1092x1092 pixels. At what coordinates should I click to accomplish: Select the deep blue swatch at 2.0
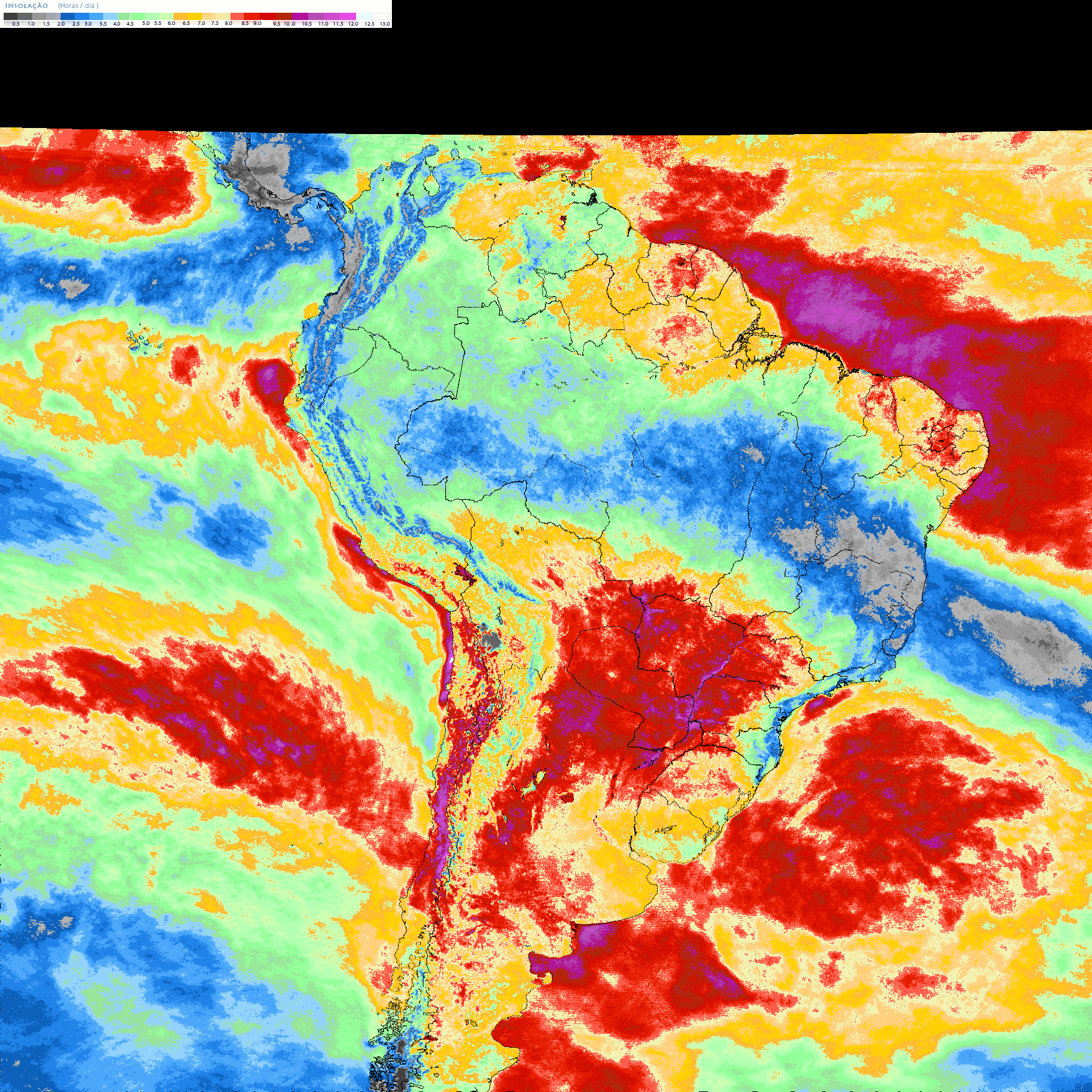pos(67,16)
